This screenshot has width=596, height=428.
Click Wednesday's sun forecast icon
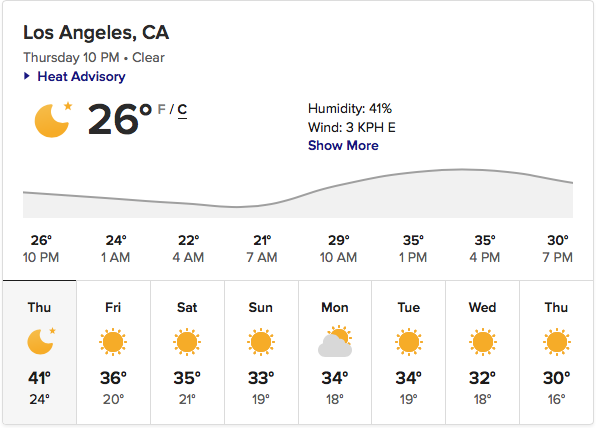pos(482,342)
